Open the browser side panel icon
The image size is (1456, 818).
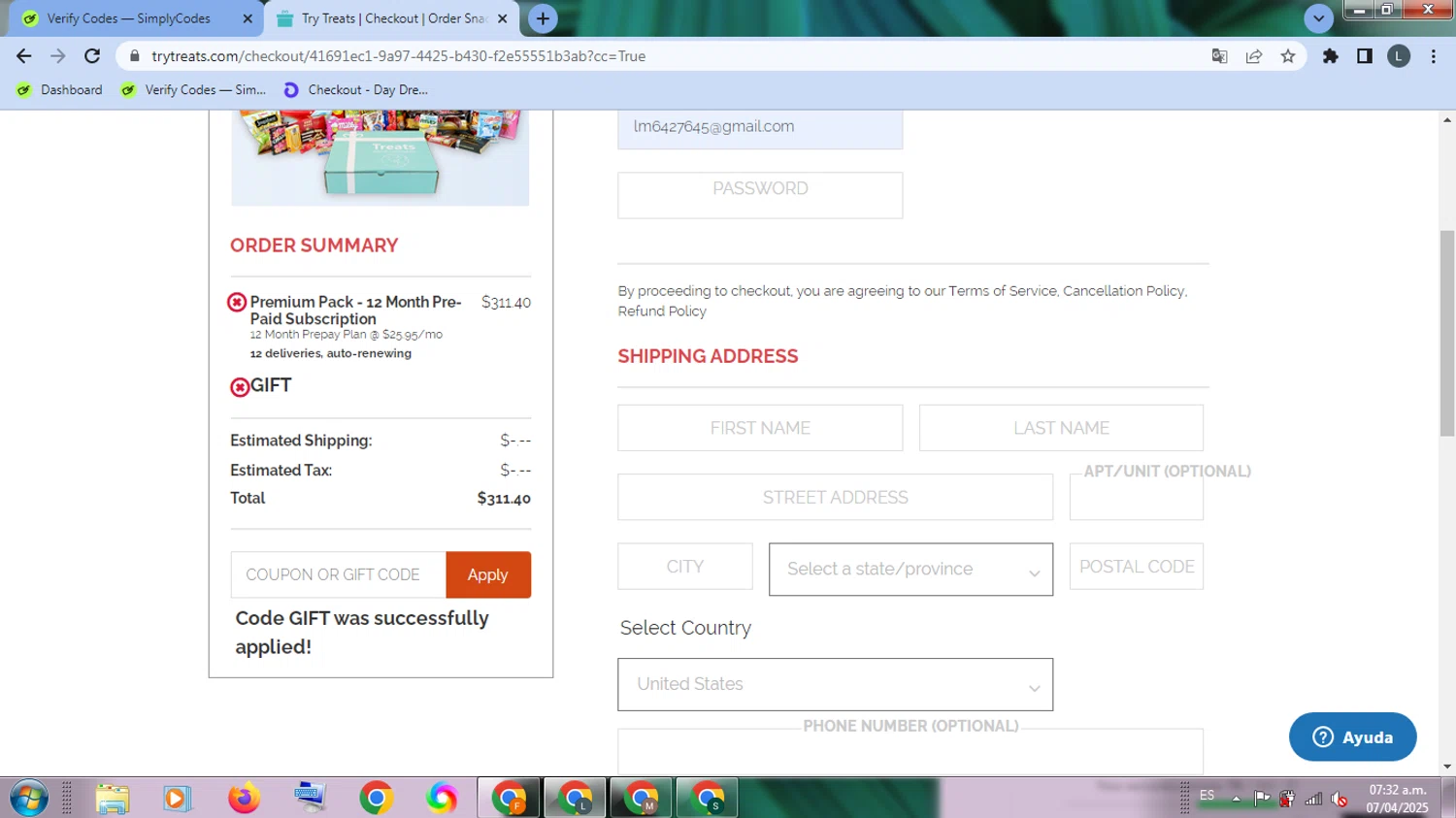(1365, 56)
